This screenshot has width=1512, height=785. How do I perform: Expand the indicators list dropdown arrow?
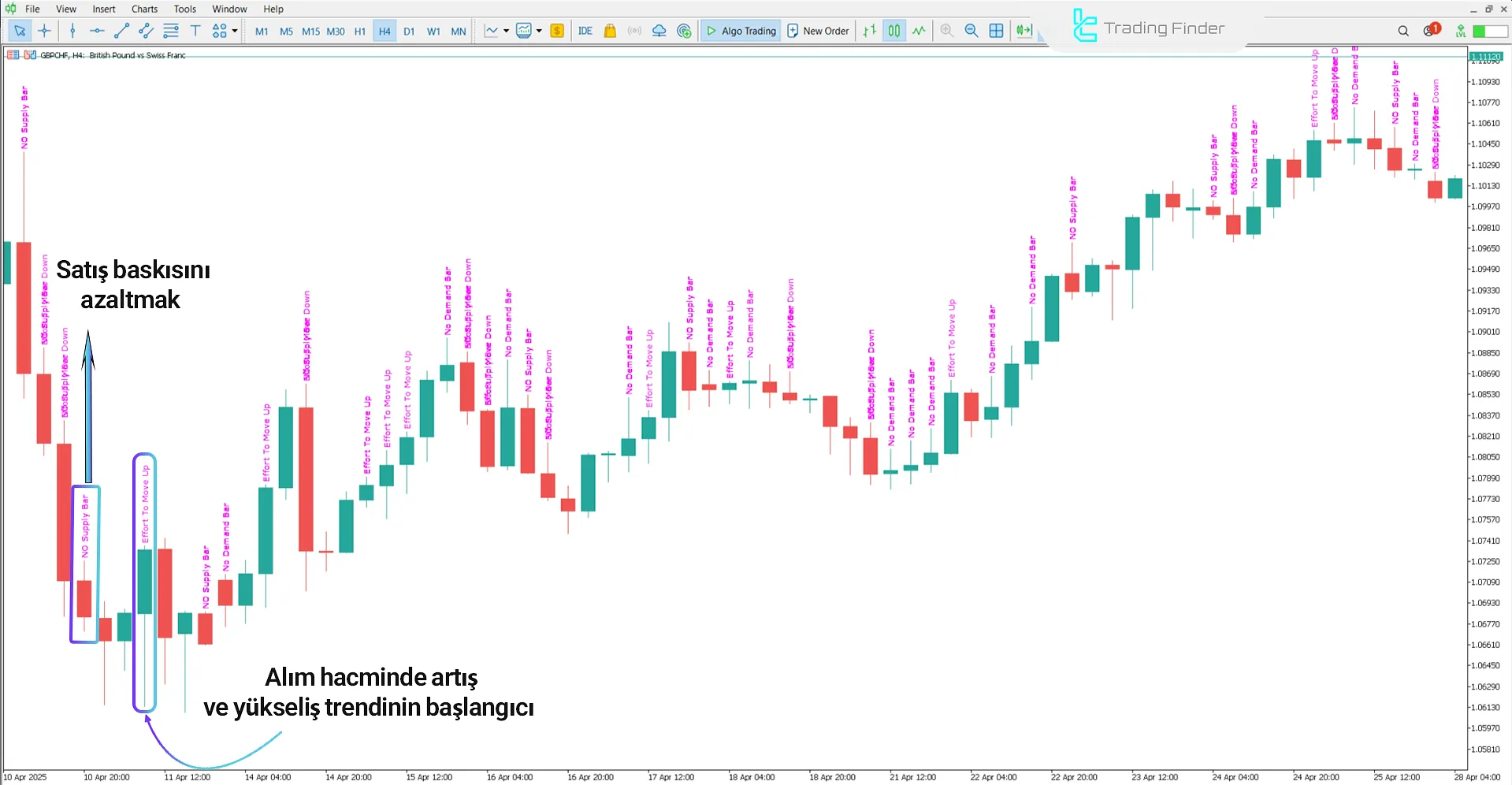pos(540,31)
